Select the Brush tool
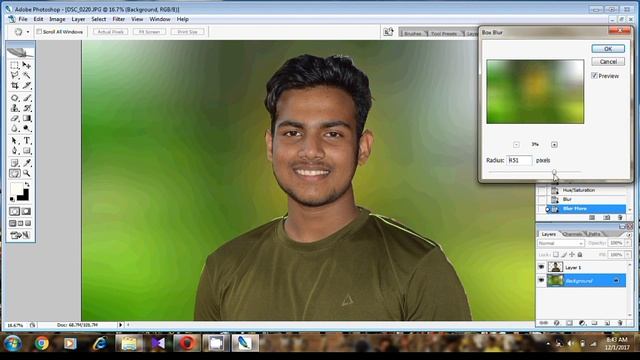Image resolution: width=640 pixels, height=360 pixels. click(x=27, y=98)
